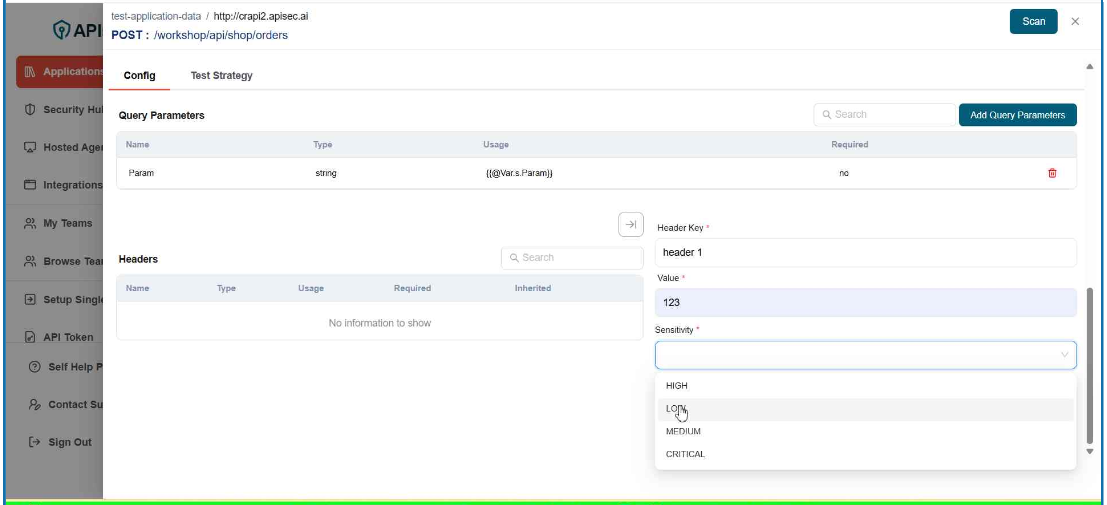Click the My Teams people icon
The image size is (1107, 505).
tap(30, 223)
